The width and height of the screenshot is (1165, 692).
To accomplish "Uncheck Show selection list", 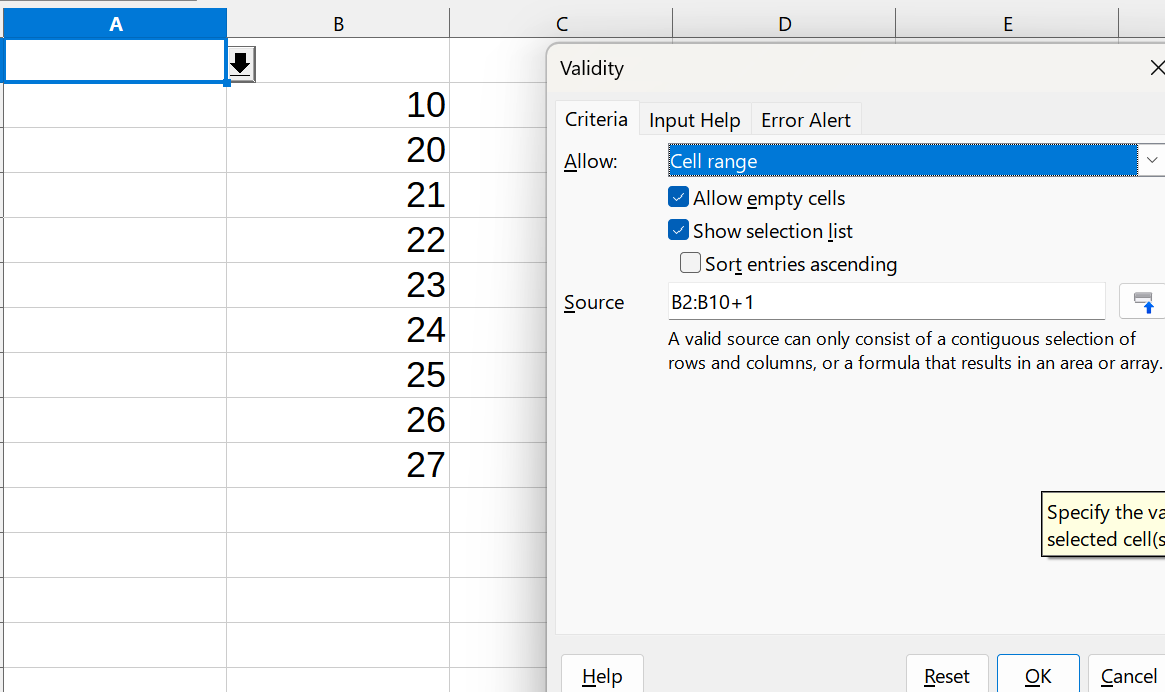I will (x=679, y=230).
